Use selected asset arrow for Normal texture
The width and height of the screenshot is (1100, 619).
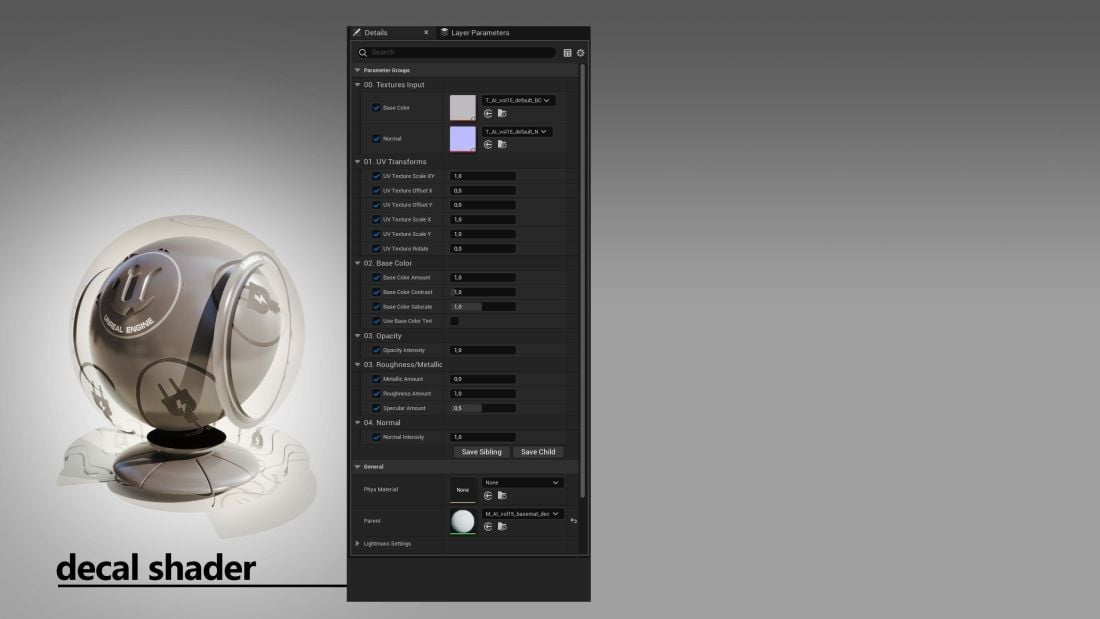coord(488,145)
